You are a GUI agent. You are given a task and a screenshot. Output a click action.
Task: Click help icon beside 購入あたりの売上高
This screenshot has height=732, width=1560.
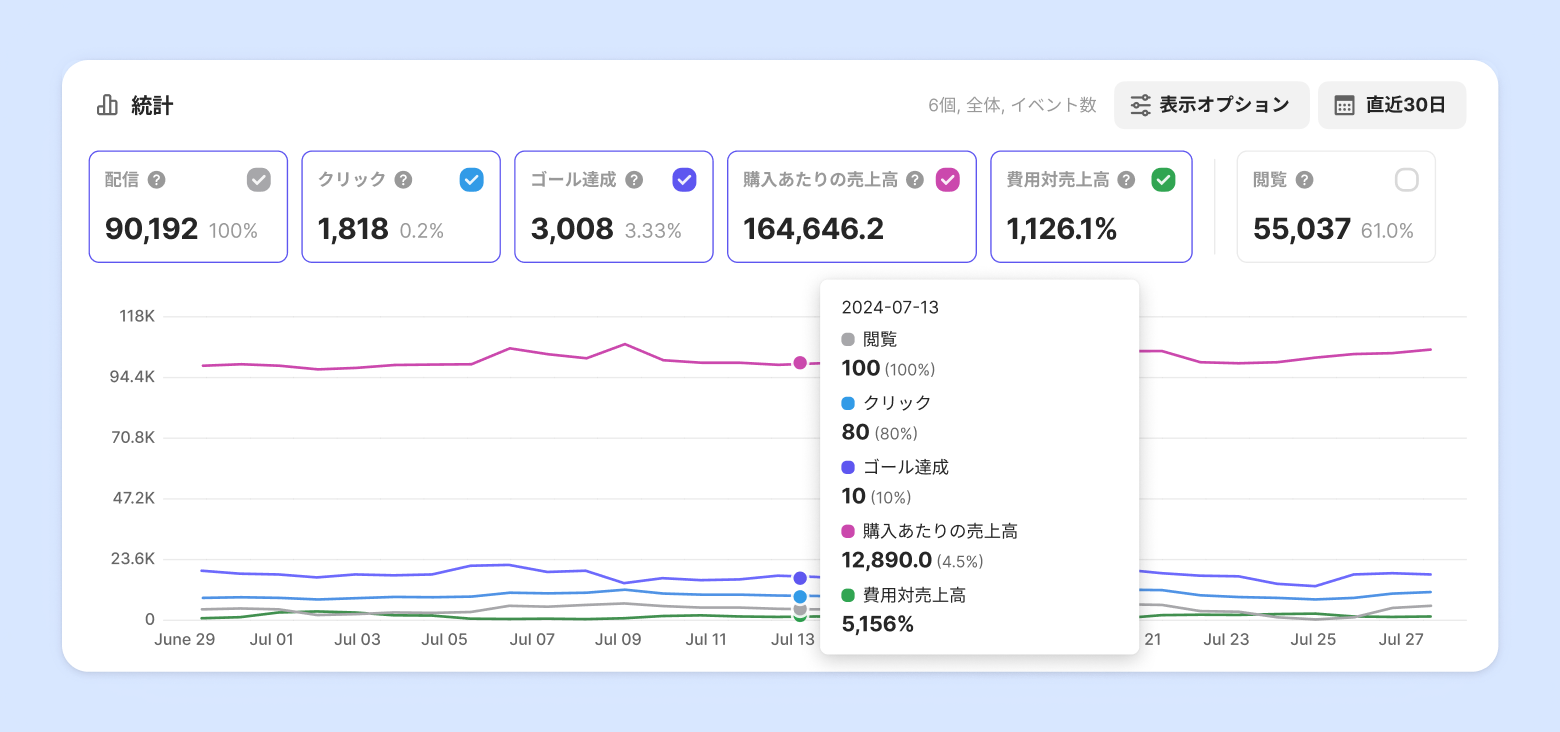[x=915, y=180]
